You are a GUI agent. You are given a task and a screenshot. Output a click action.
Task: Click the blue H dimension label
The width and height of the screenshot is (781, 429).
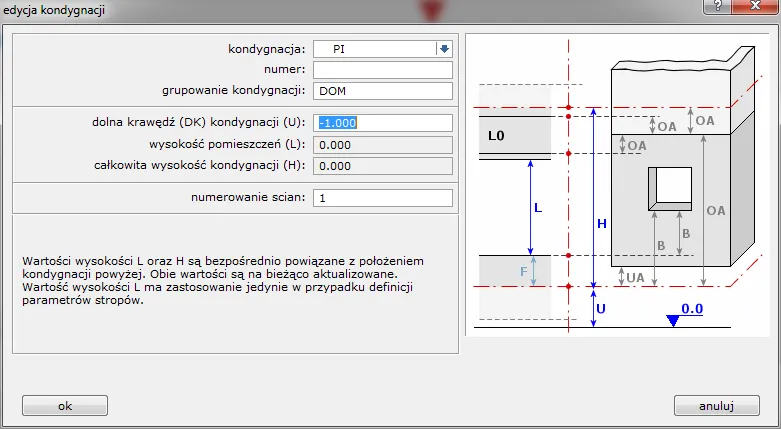(601, 224)
